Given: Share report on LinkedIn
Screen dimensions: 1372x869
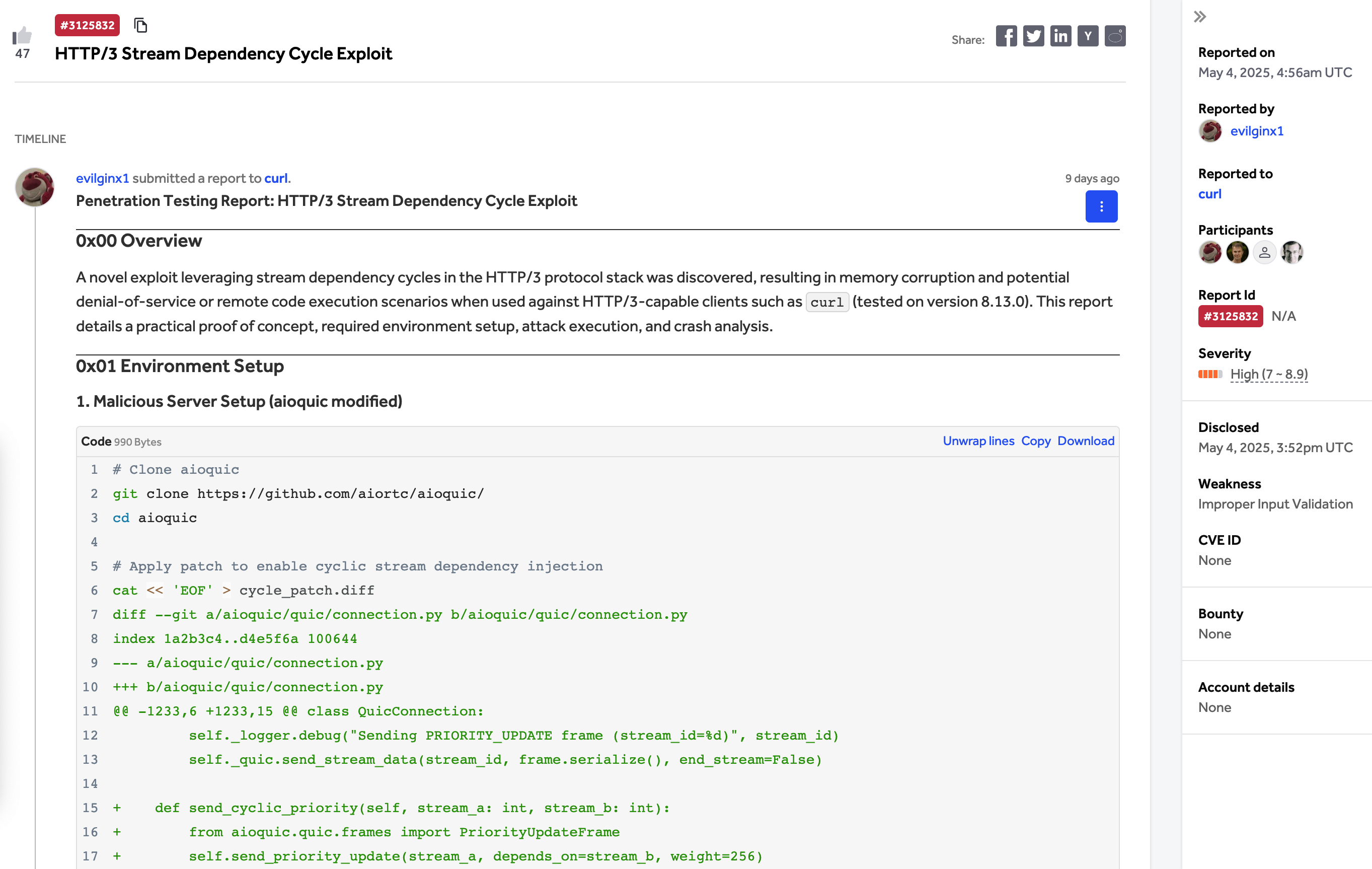Looking at the screenshot, I should 1060,36.
